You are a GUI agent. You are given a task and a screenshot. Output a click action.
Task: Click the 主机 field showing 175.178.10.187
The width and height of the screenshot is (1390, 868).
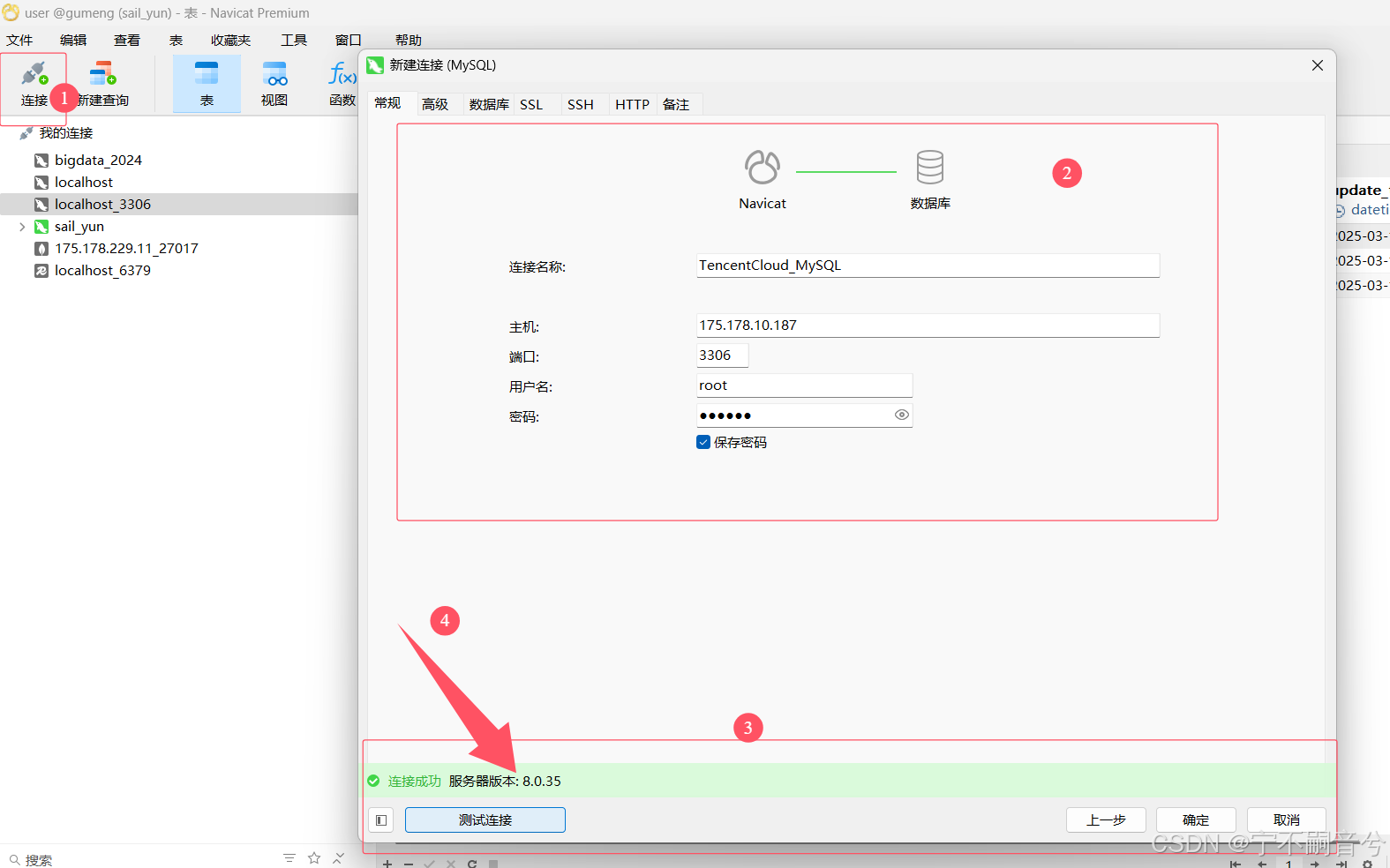coord(928,325)
